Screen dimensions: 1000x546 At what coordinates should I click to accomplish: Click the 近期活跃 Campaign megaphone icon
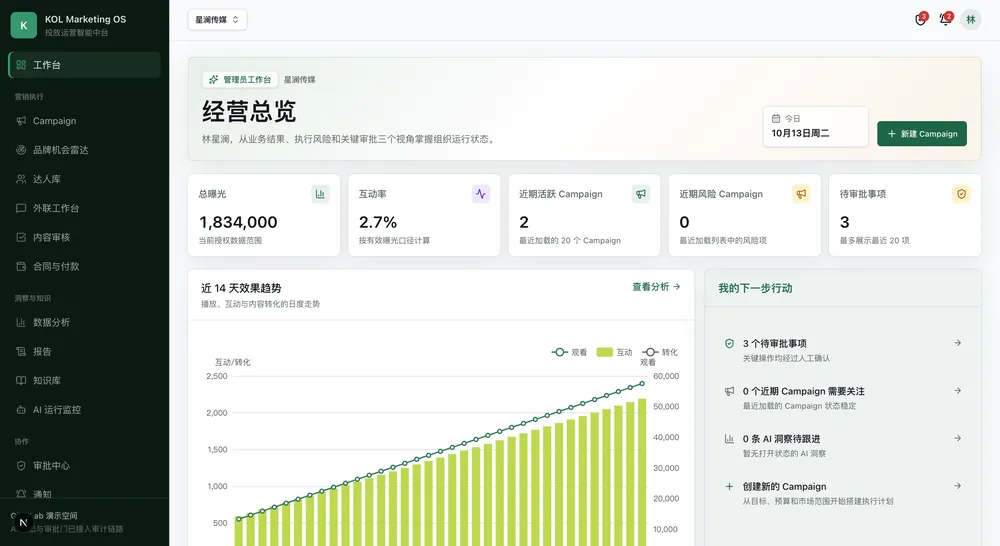641,194
